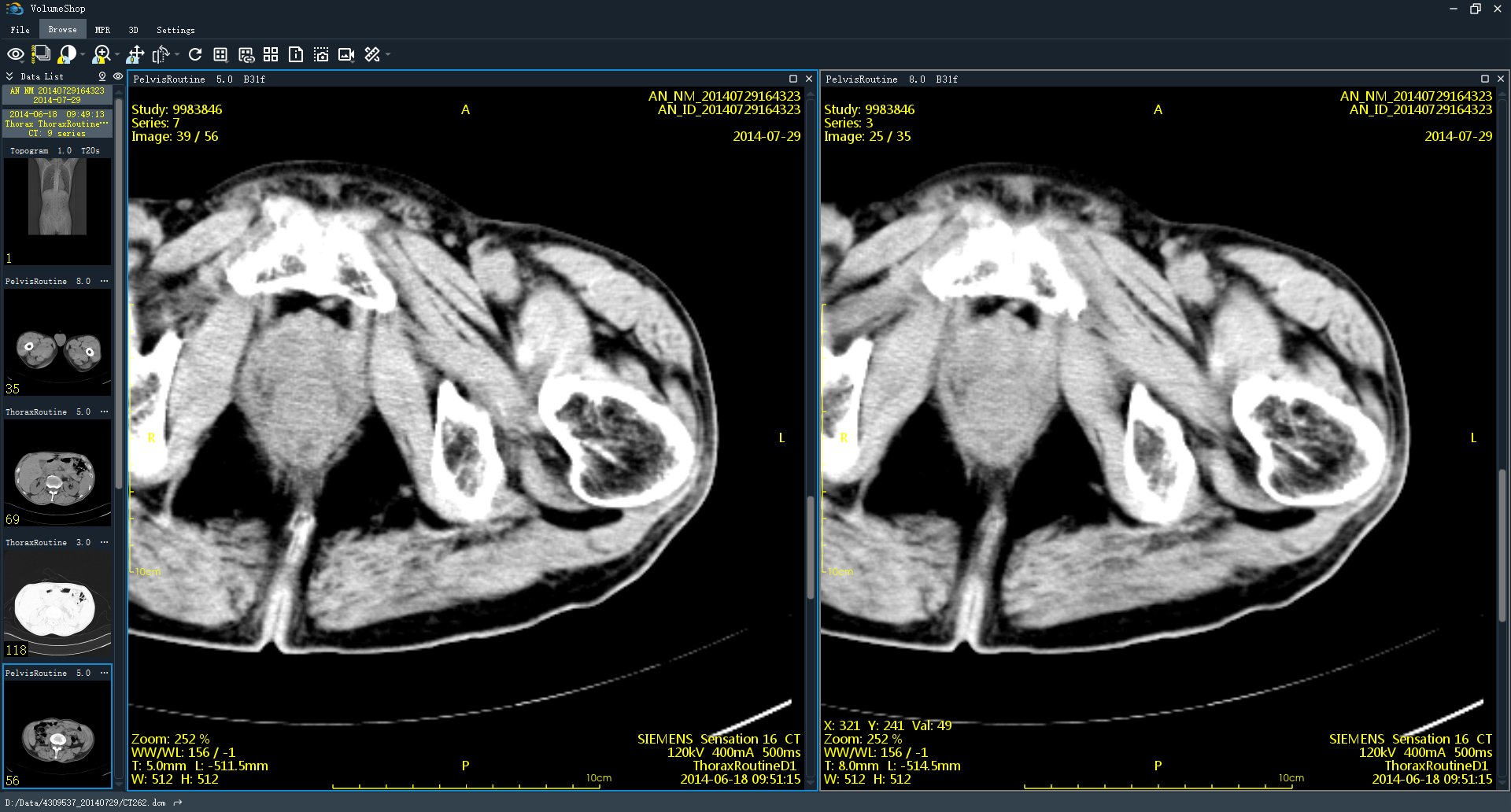This screenshot has width=1511, height=812.
Task: Select the AN NM 20140729164323 patient entry
Action: coord(57,95)
